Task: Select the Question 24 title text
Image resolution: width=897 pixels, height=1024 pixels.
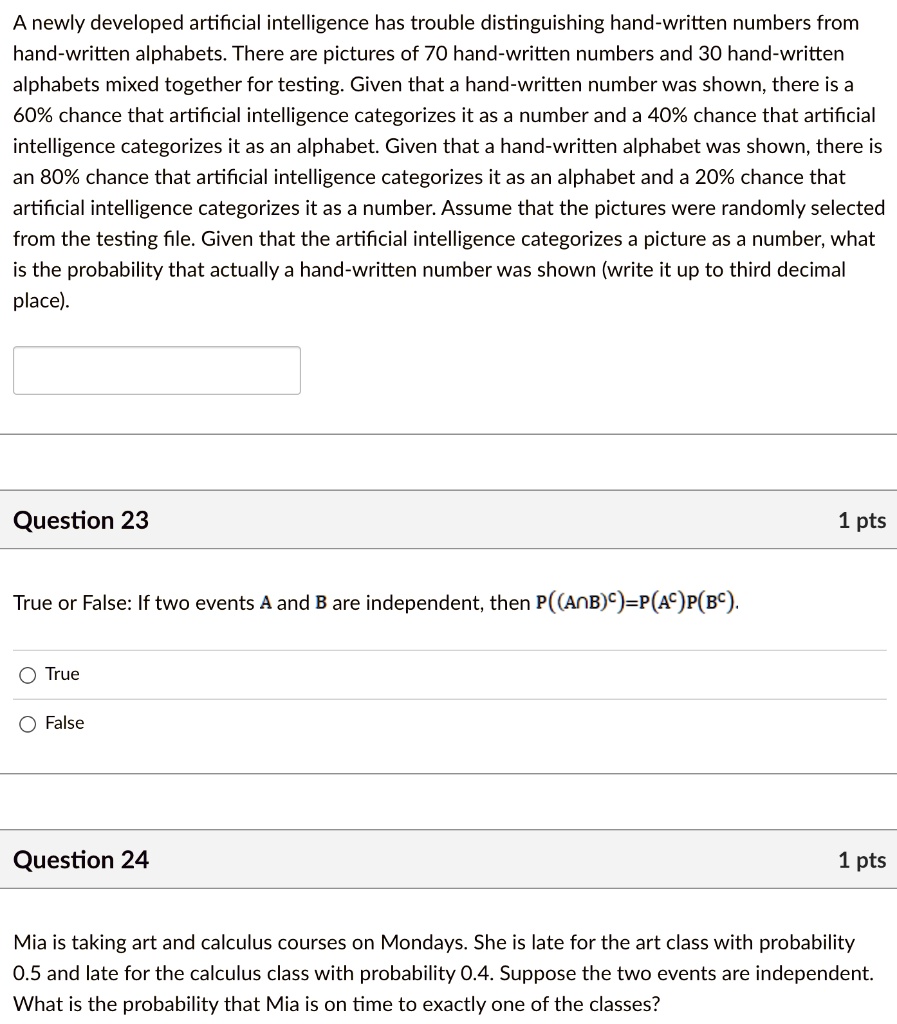Action: [x=81, y=859]
